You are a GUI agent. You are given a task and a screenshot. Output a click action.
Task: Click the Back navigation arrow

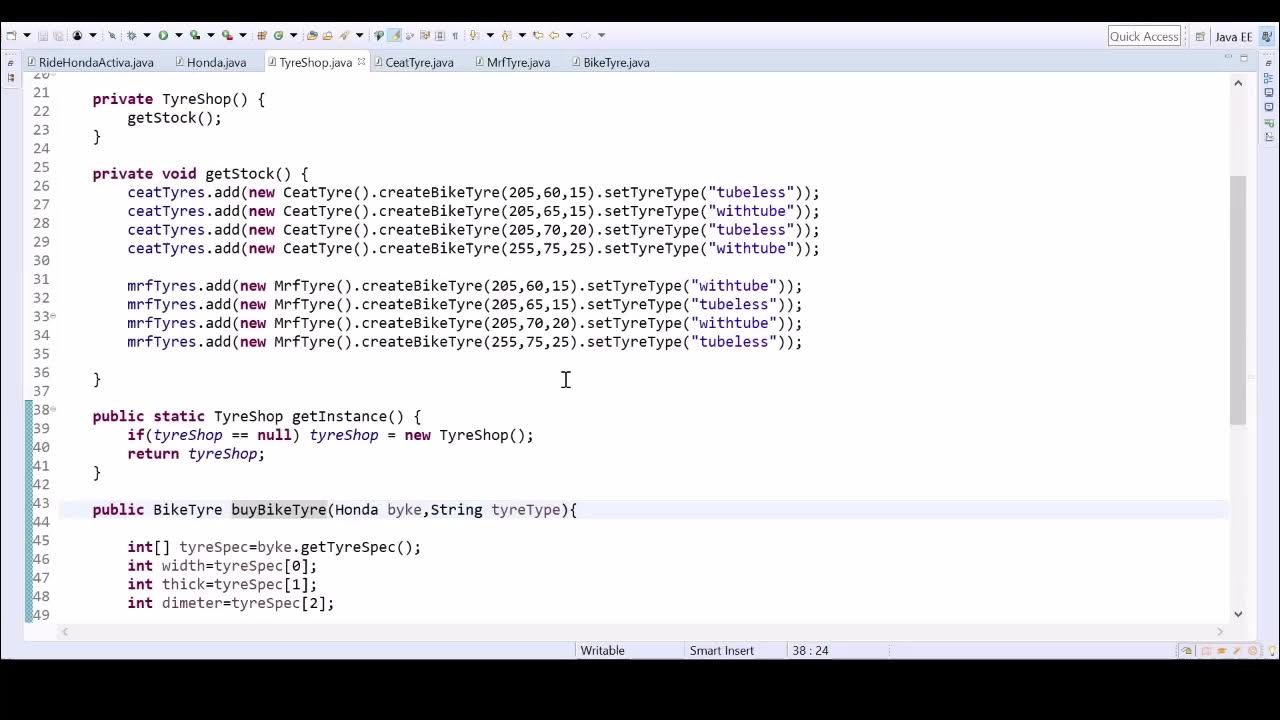tap(554, 35)
